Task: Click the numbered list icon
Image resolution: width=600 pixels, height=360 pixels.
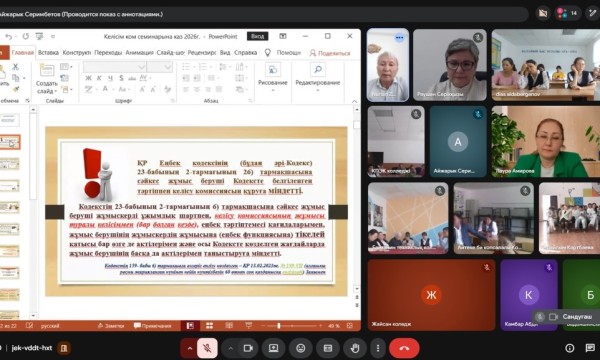Action: point(203,67)
